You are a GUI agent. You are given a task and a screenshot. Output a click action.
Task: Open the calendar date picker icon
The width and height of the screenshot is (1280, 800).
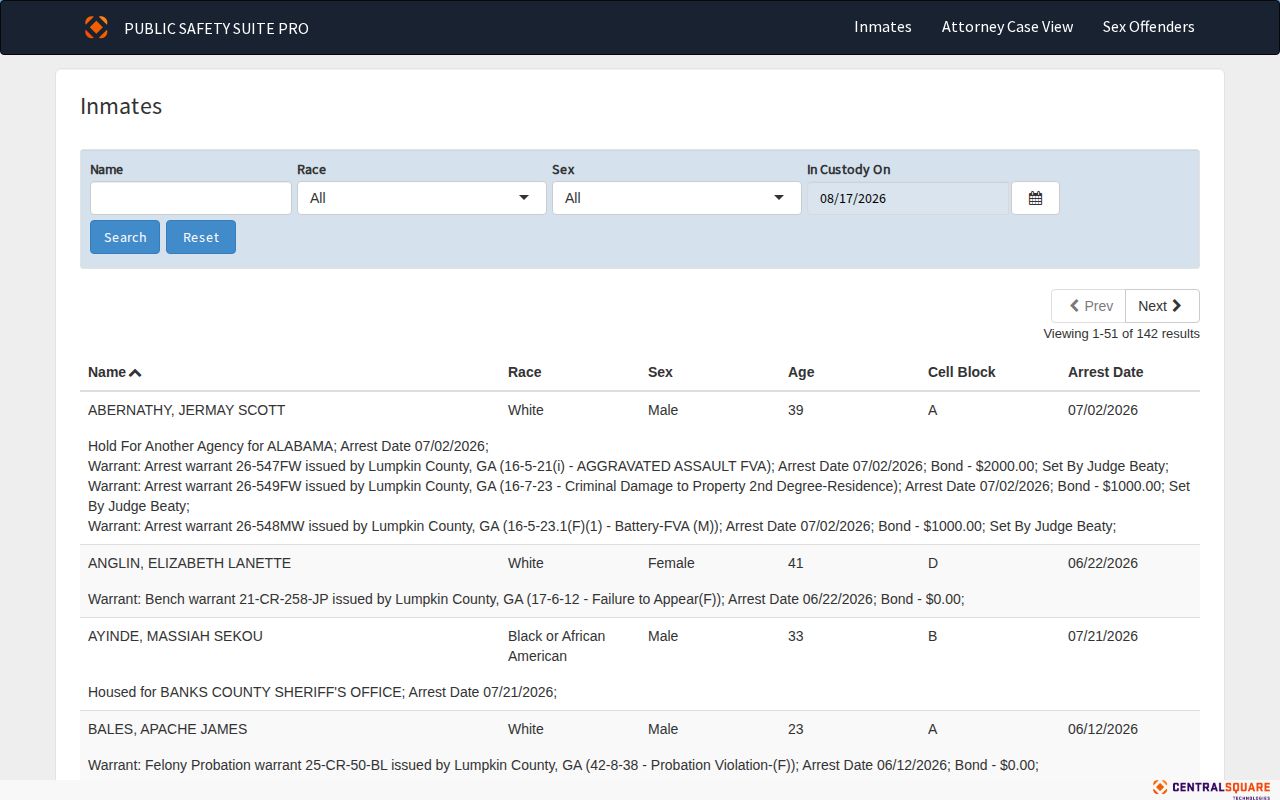[x=1035, y=198]
